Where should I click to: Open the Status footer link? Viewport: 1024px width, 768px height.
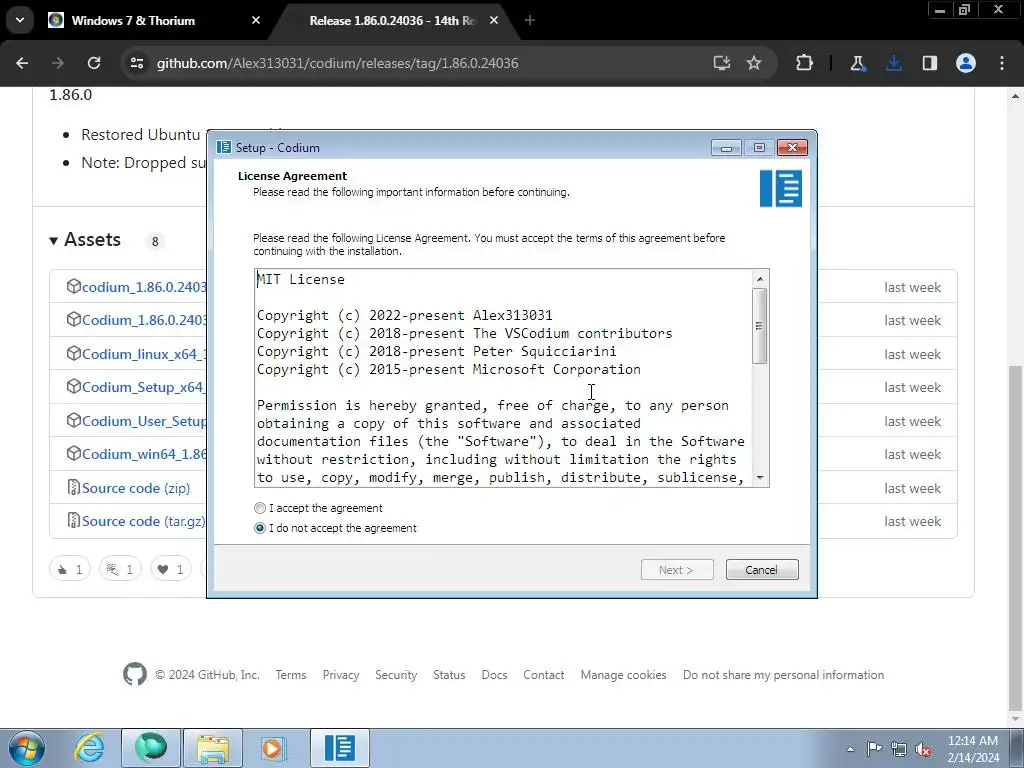[449, 675]
